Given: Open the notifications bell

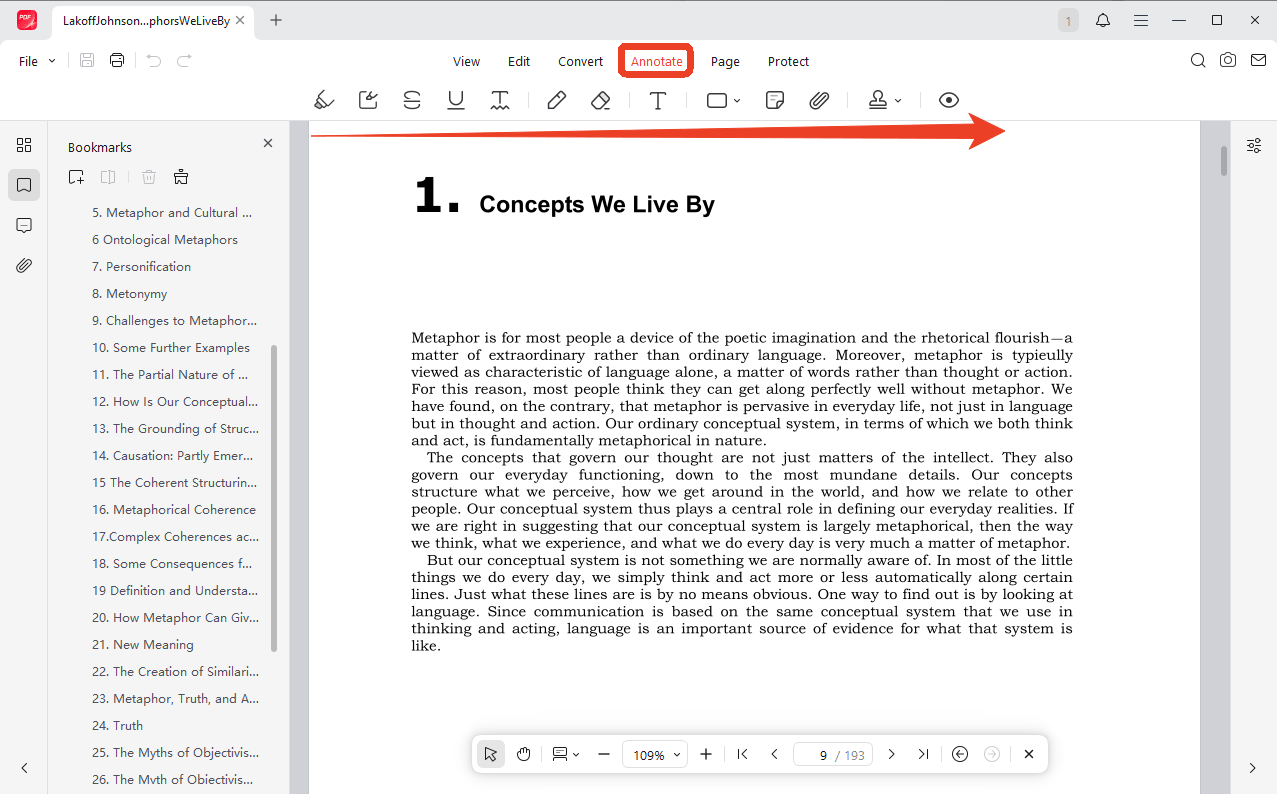Looking at the screenshot, I should click(x=1103, y=20).
